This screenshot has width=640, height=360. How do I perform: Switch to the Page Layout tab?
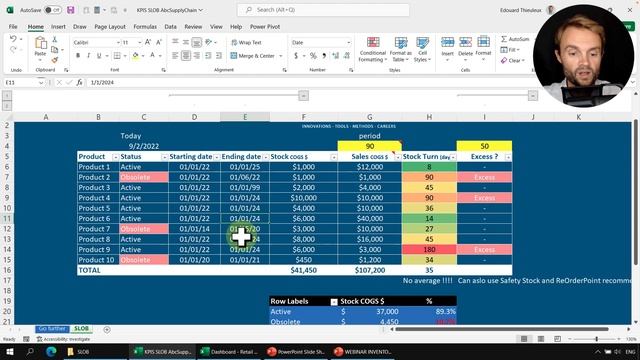[x=110, y=27]
